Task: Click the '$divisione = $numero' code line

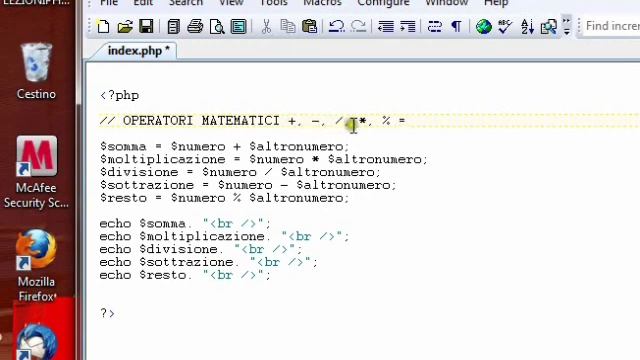Action: (240, 172)
